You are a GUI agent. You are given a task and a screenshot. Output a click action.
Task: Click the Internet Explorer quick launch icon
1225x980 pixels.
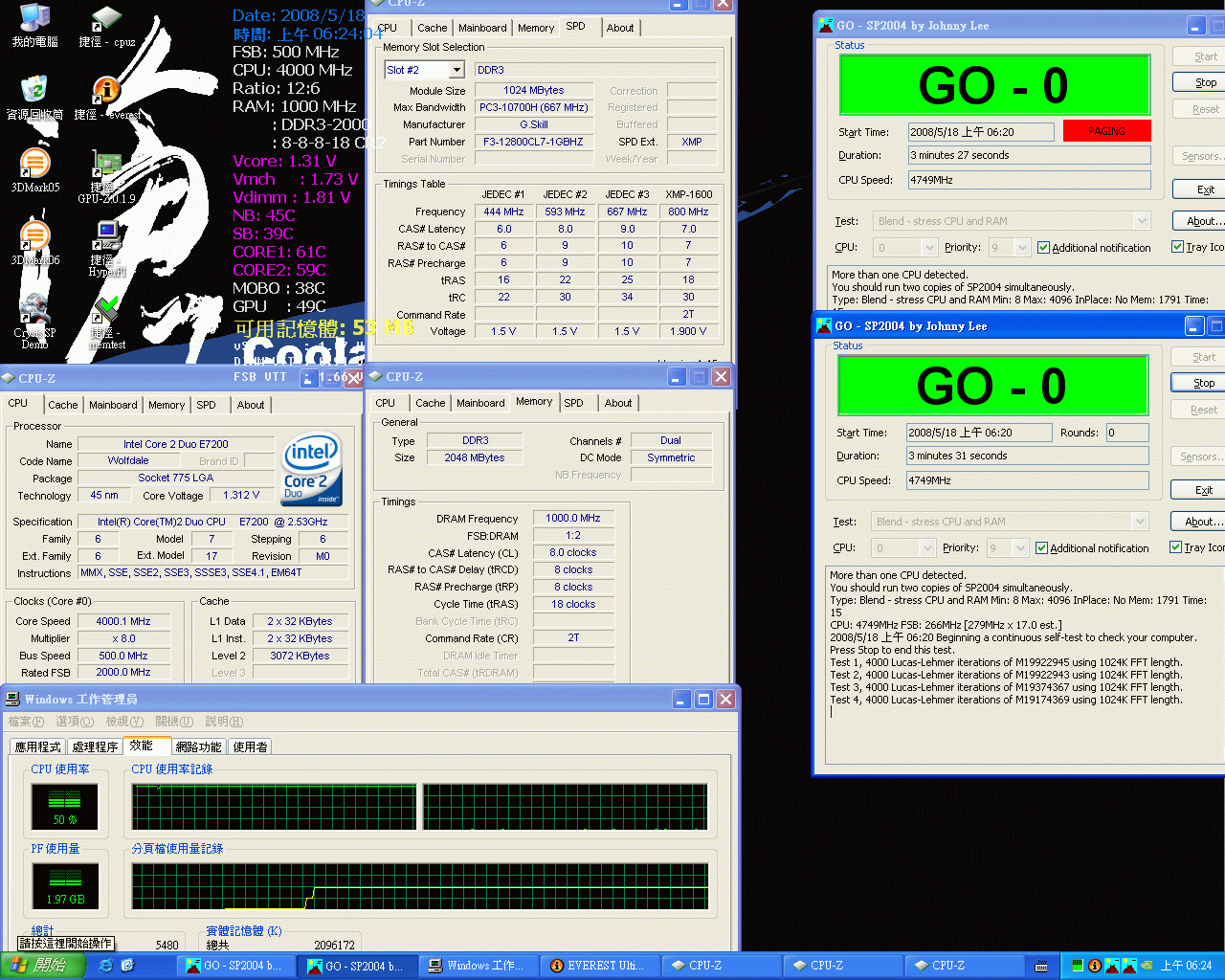105,966
